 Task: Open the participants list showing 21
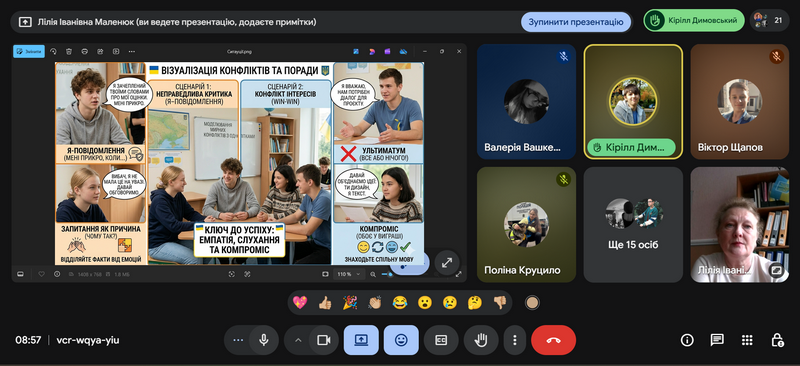click(769, 20)
